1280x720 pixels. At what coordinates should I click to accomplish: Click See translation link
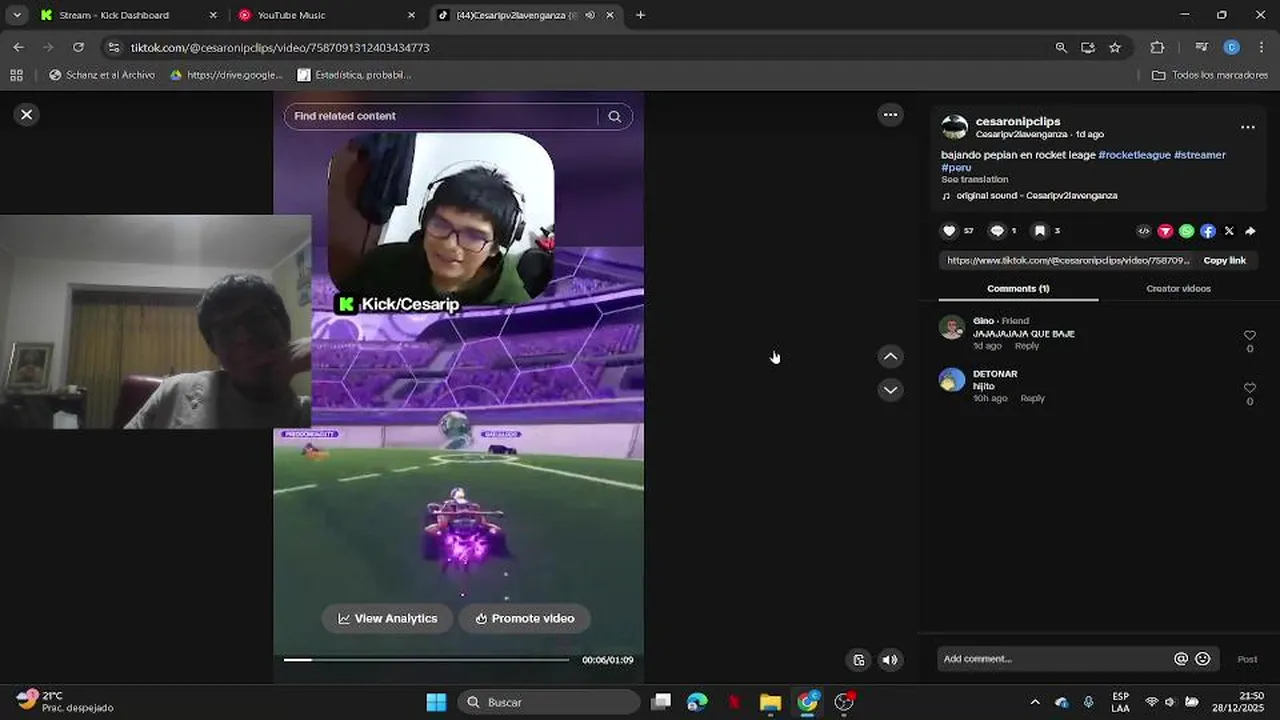click(x=975, y=180)
